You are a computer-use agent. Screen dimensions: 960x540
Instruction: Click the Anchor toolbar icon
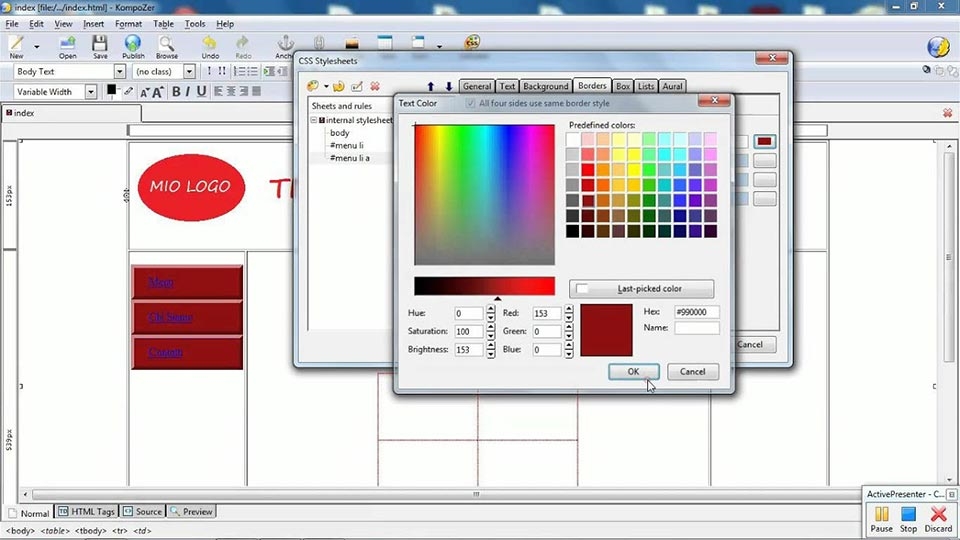(285, 43)
